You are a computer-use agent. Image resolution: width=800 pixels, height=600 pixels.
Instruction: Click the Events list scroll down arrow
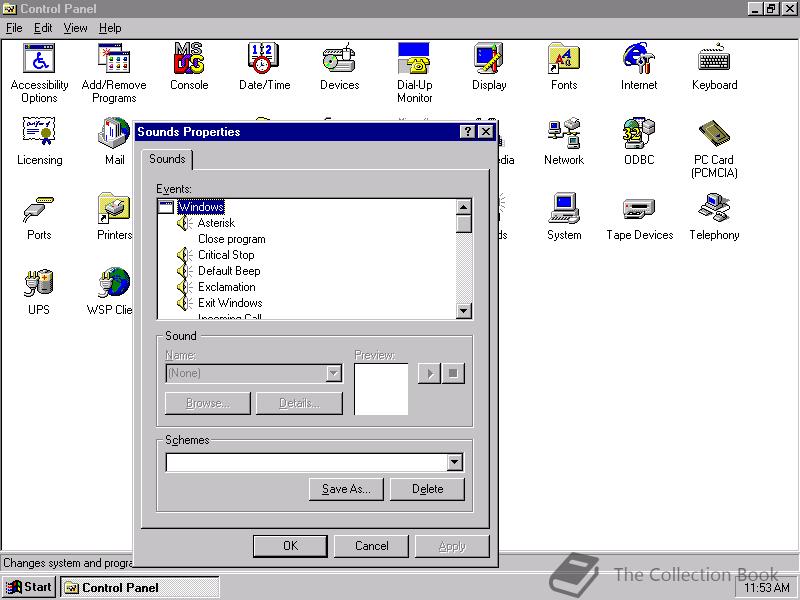pyautogui.click(x=463, y=310)
